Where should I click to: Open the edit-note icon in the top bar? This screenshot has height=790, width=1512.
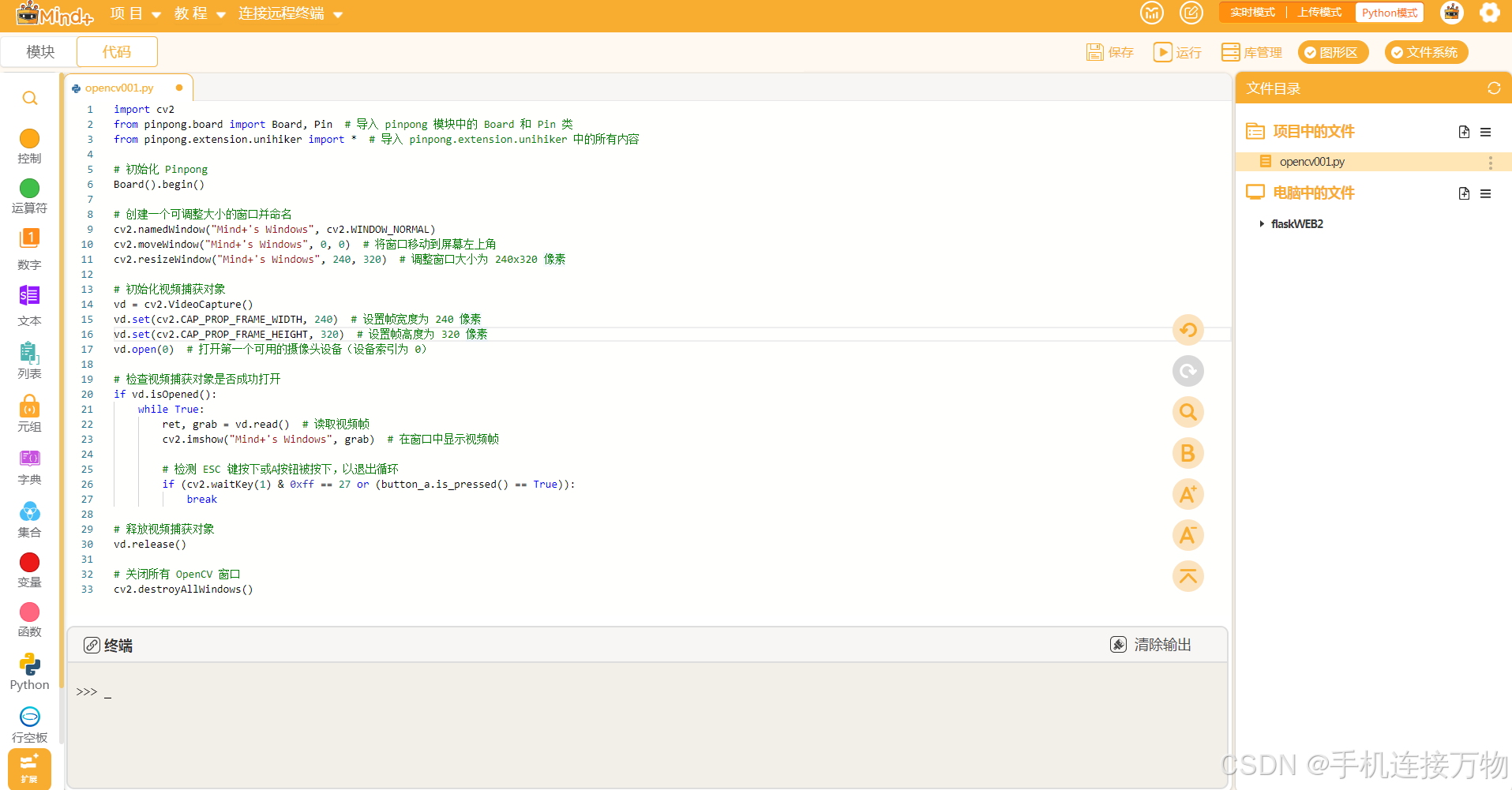point(1191,13)
